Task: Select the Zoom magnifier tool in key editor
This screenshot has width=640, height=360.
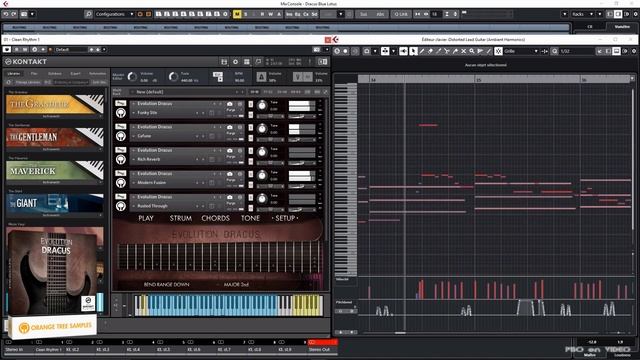Action: 471,51
